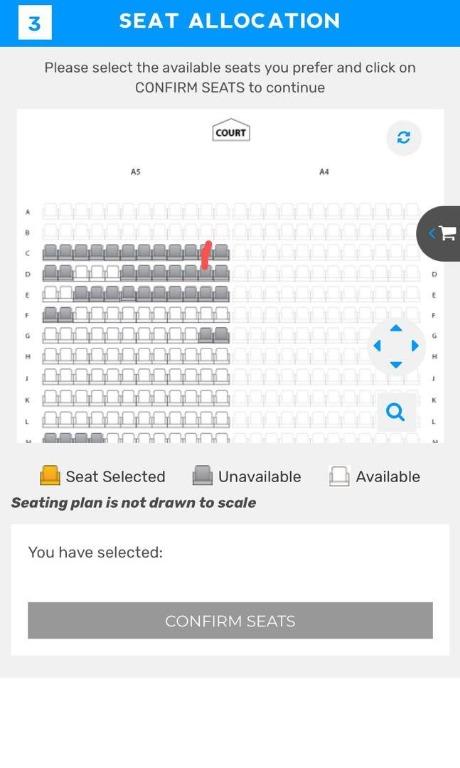Pan the seat map right arrow
460x768 pixels.
(415, 346)
